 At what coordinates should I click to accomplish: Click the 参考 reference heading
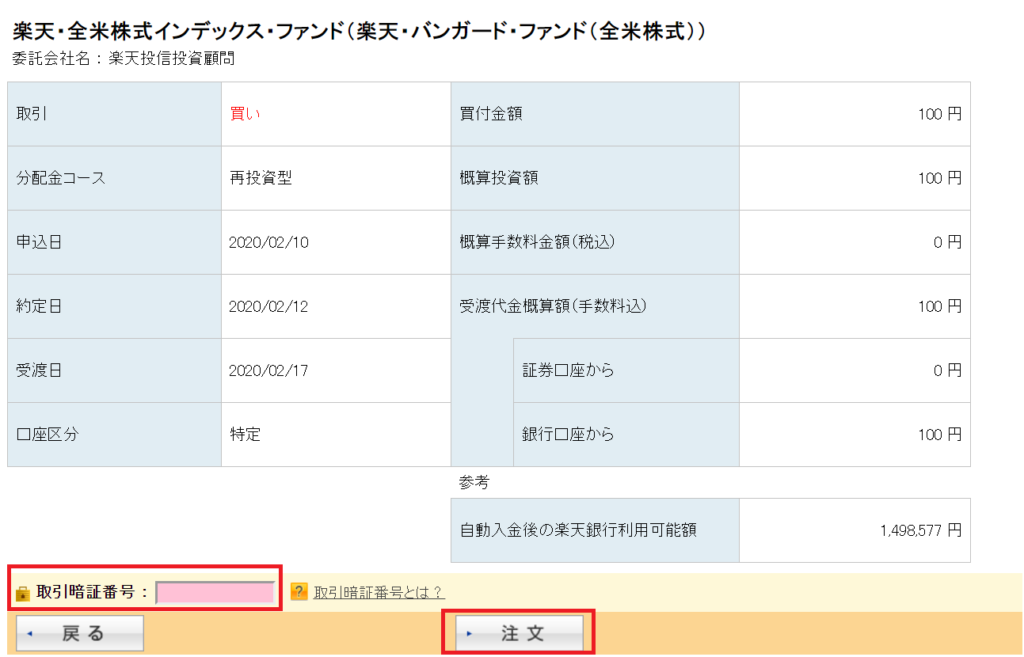(475, 483)
